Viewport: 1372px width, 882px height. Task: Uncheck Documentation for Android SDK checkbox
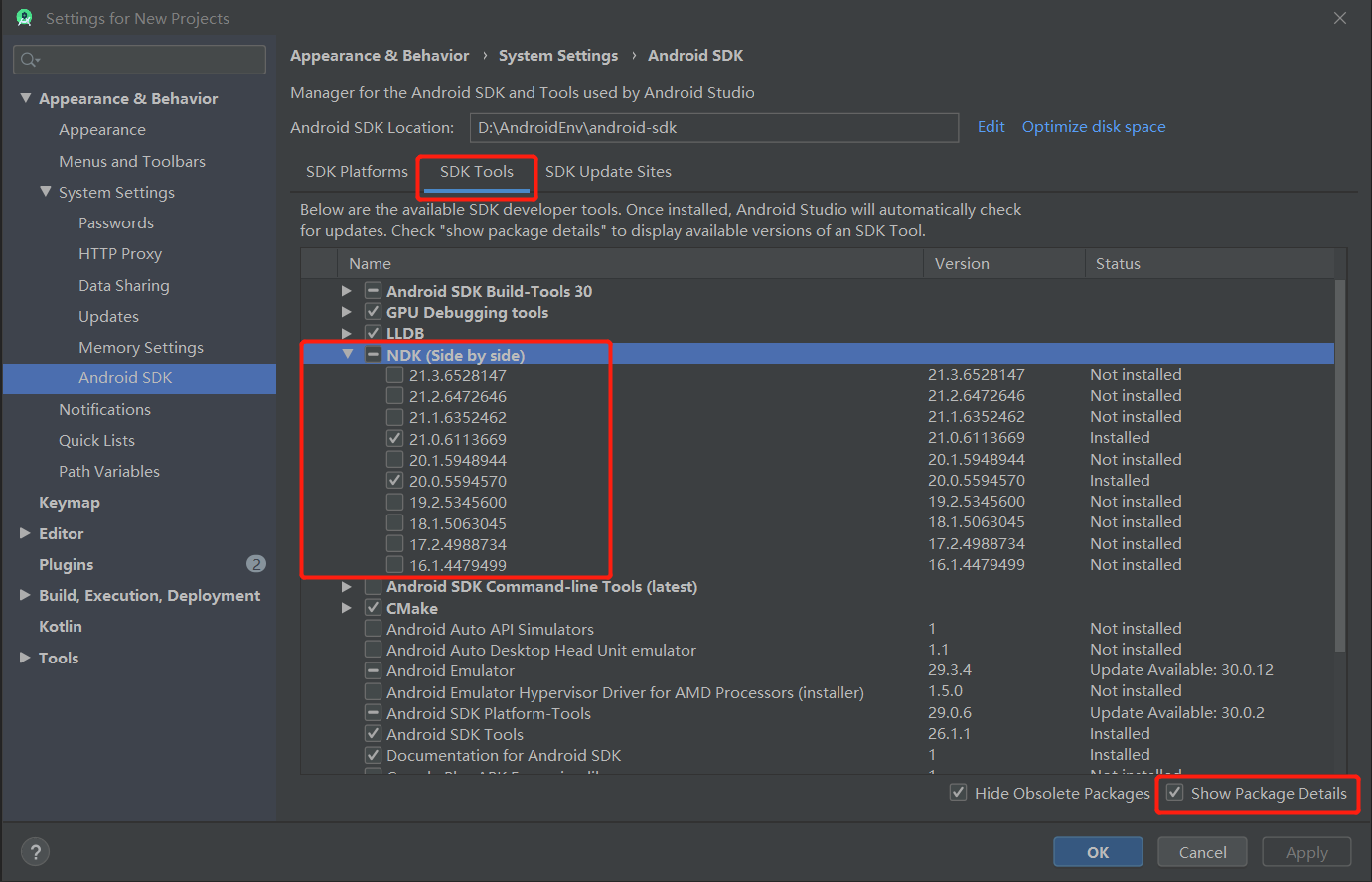[x=373, y=755]
